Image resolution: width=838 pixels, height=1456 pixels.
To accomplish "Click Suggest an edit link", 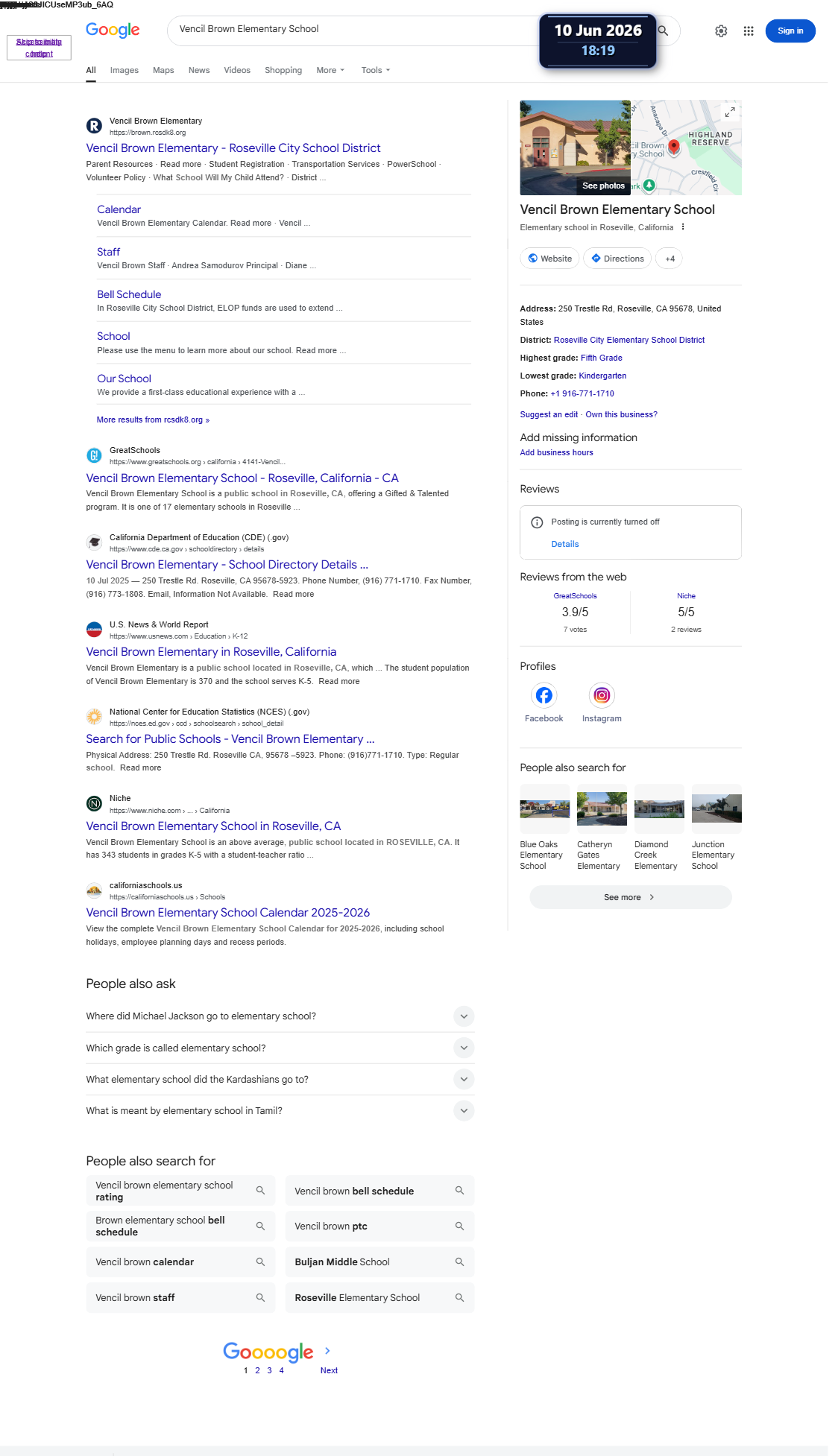I will 549,414.
